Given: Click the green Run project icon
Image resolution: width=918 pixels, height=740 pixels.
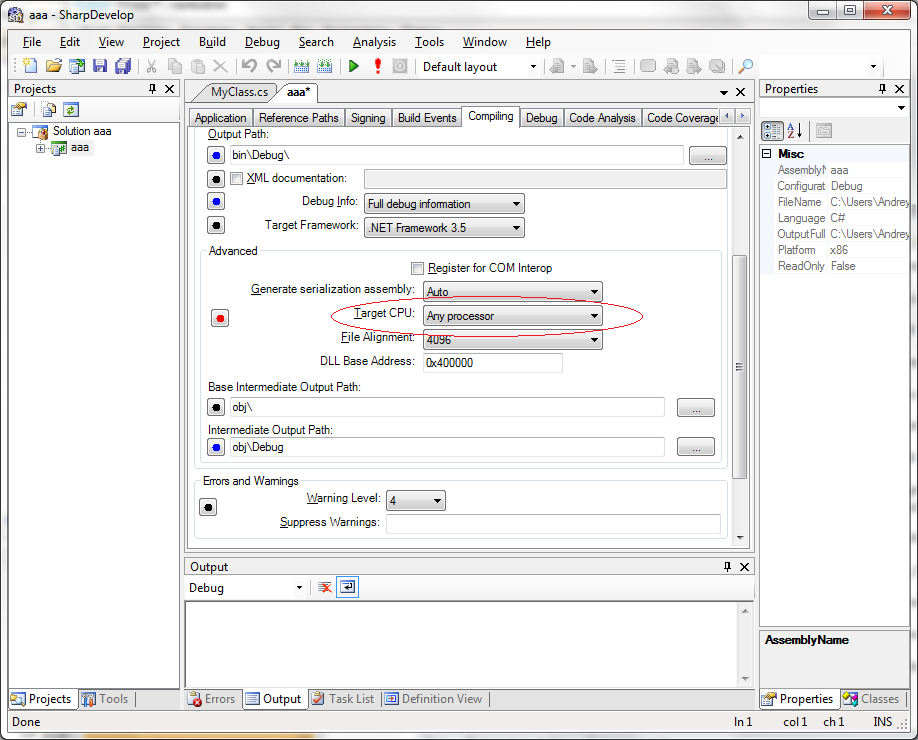Looking at the screenshot, I should (x=353, y=67).
